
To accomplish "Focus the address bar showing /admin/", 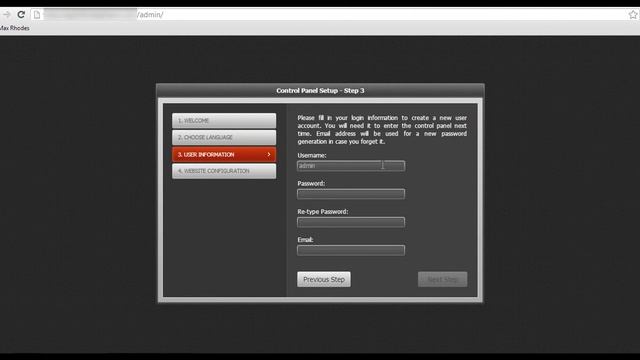I will [335, 15].
